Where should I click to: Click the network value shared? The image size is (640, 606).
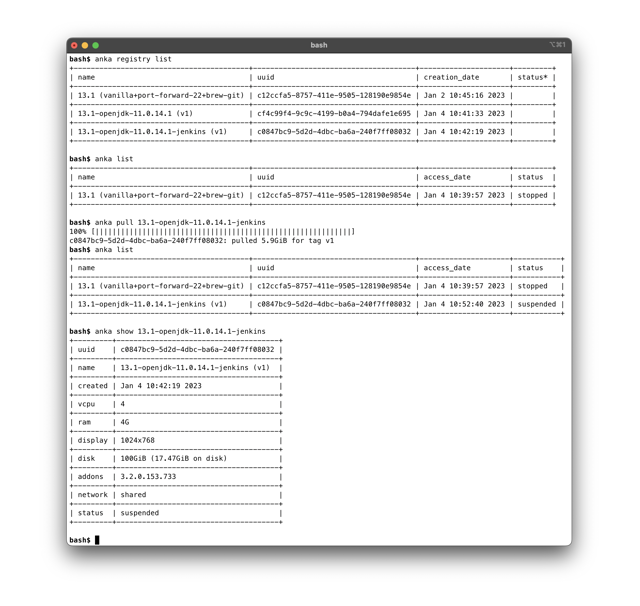(133, 495)
